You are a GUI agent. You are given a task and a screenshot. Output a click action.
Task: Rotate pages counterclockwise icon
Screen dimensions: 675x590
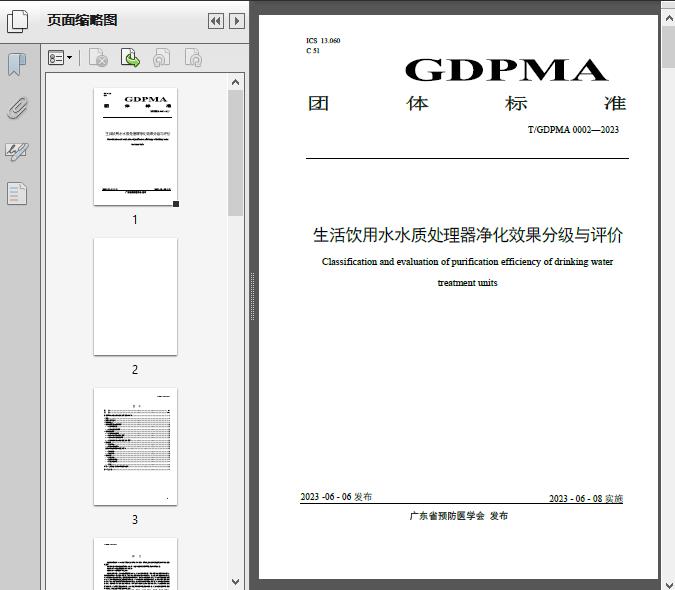[161, 58]
